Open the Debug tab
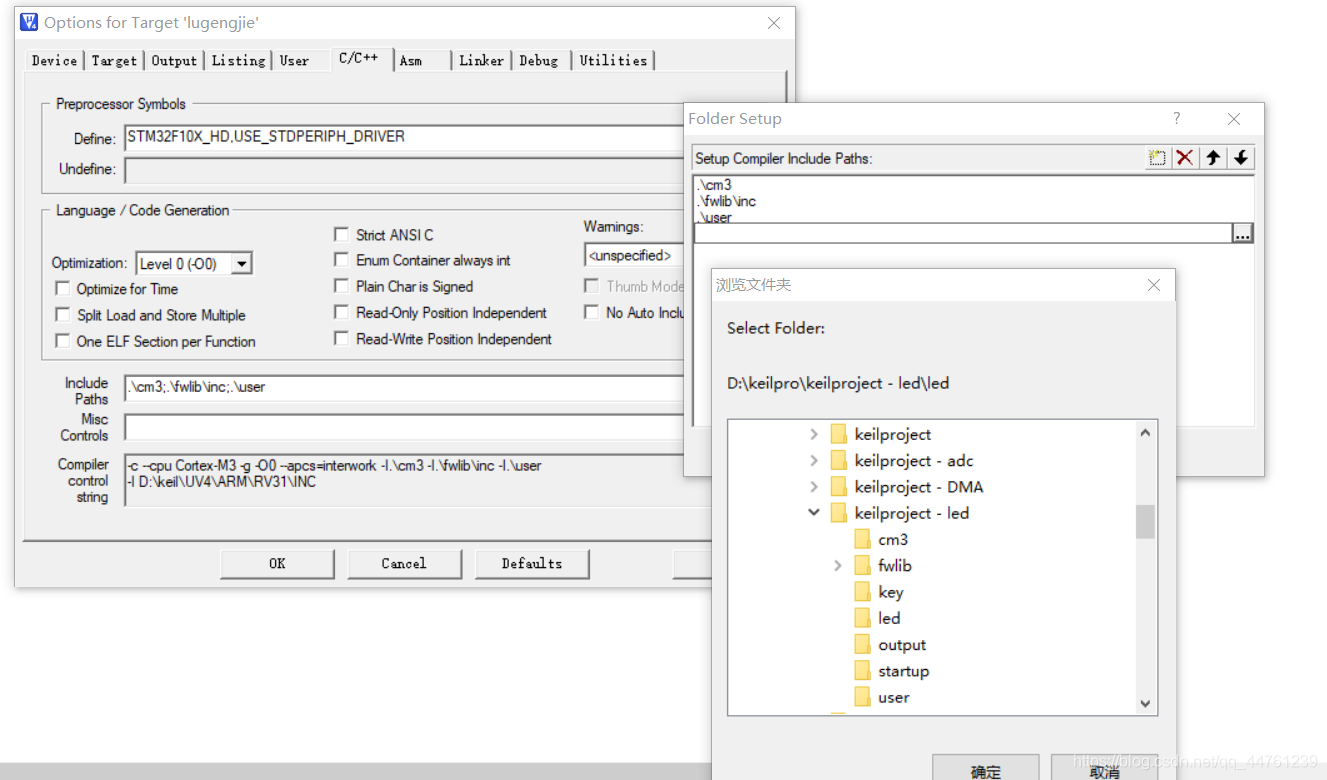Viewport: 1327px width, 780px height. [x=538, y=61]
